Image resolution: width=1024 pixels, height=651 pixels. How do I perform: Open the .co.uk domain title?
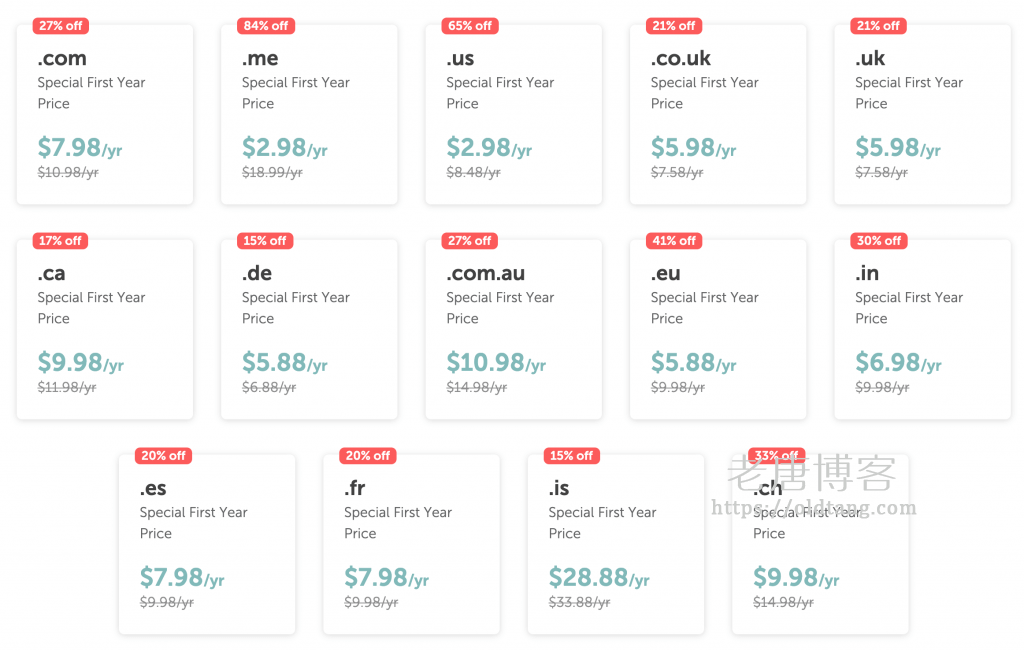point(681,58)
